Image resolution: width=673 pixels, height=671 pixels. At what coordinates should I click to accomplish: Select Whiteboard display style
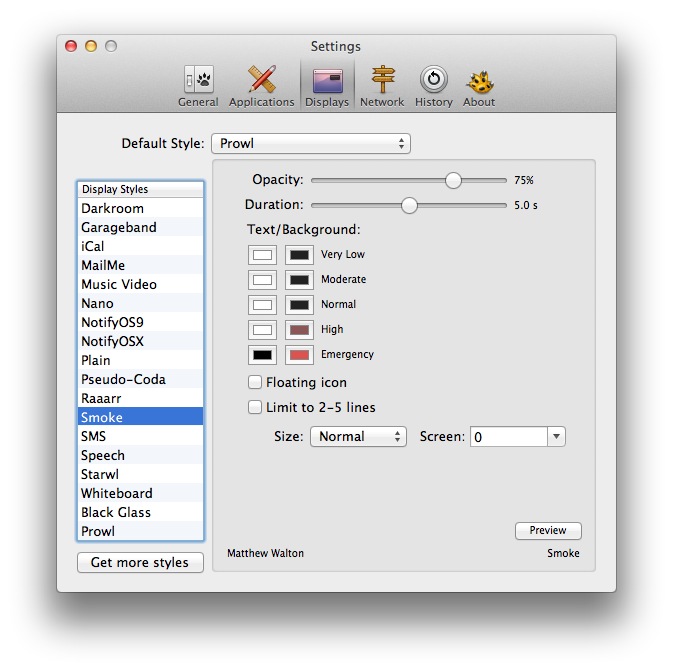click(x=140, y=493)
